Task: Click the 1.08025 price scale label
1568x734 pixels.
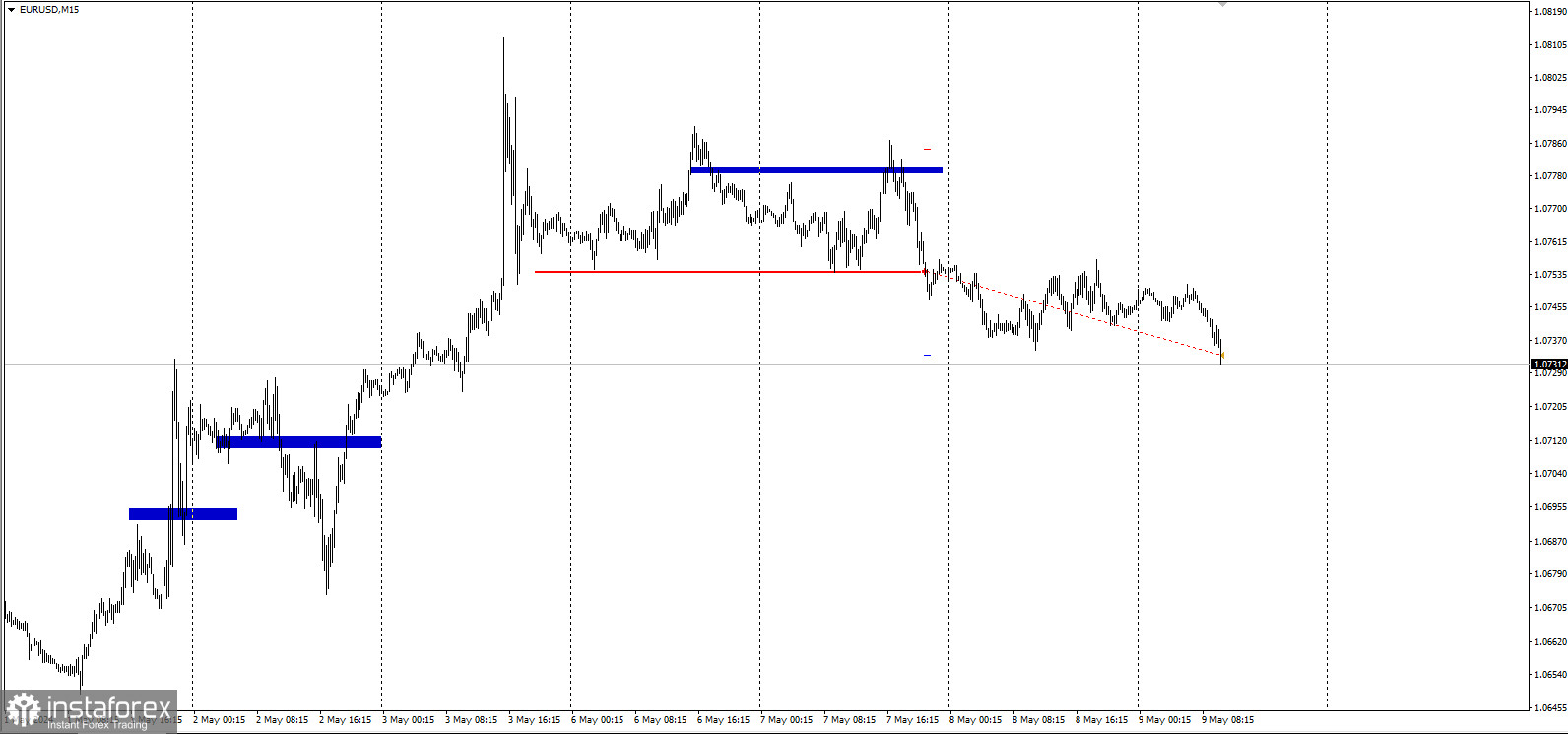Action: tap(1550, 77)
